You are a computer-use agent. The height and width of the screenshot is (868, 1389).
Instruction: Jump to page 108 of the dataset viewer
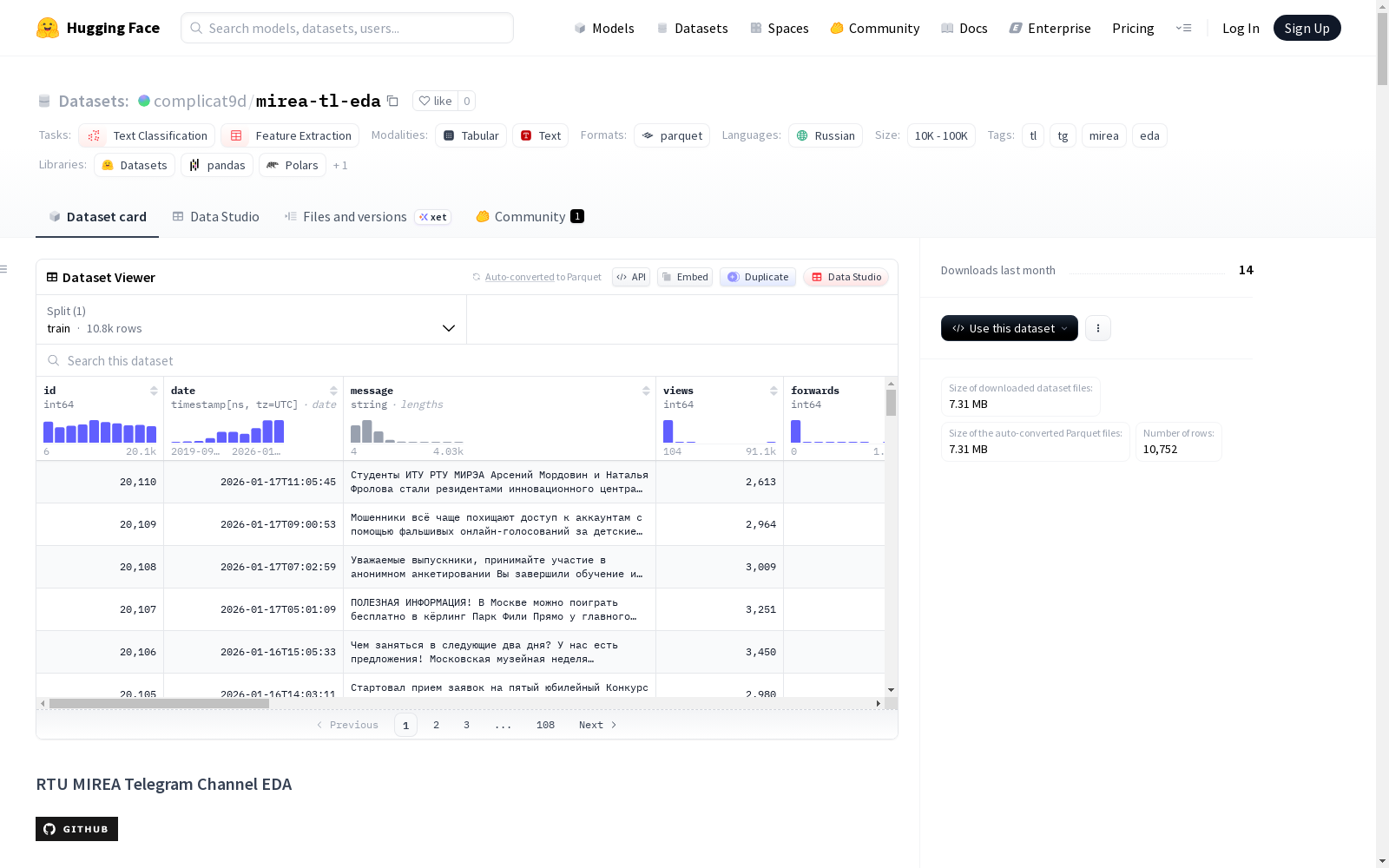pyautogui.click(x=545, y=725)
